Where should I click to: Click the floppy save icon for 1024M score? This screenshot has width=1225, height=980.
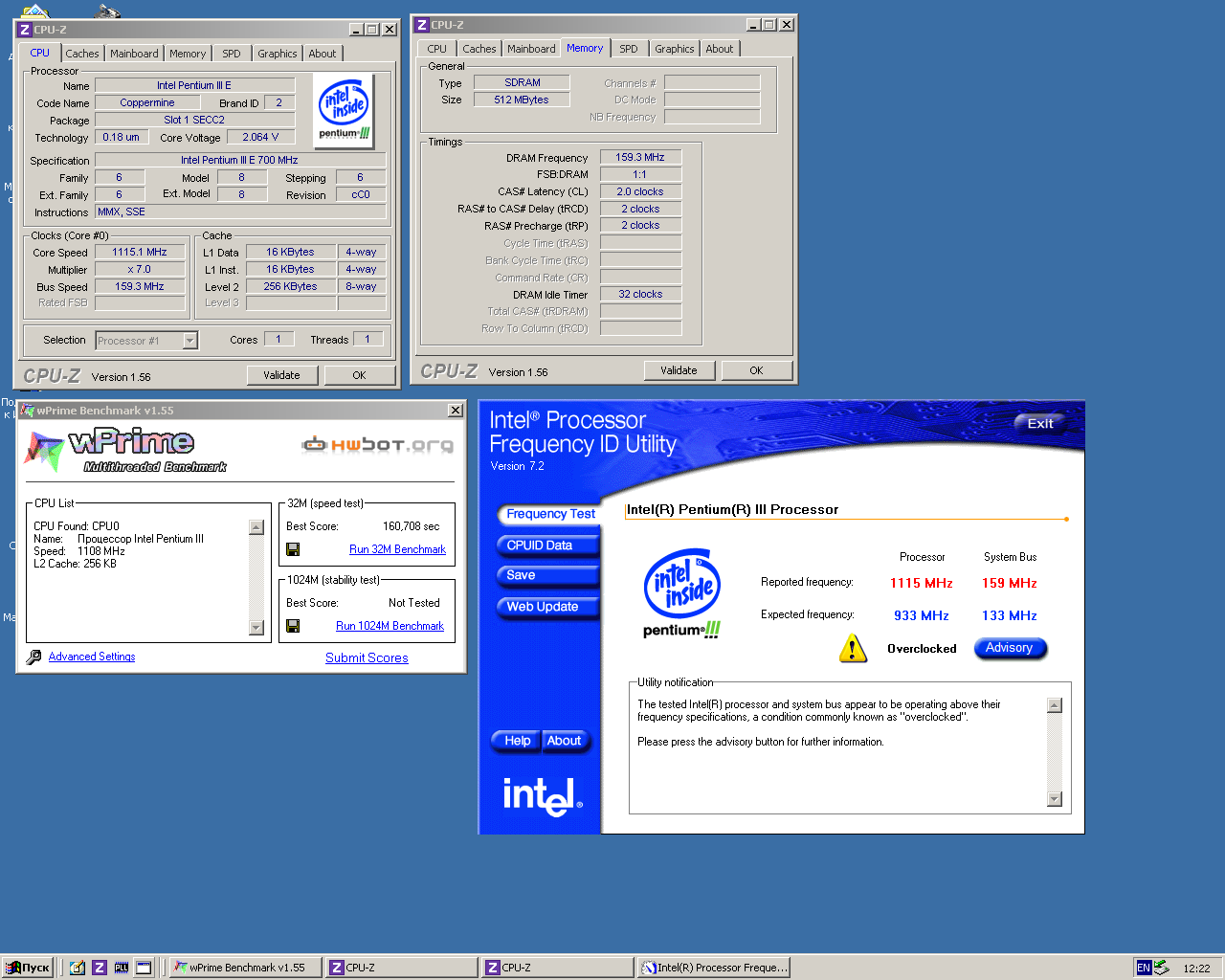293,626
